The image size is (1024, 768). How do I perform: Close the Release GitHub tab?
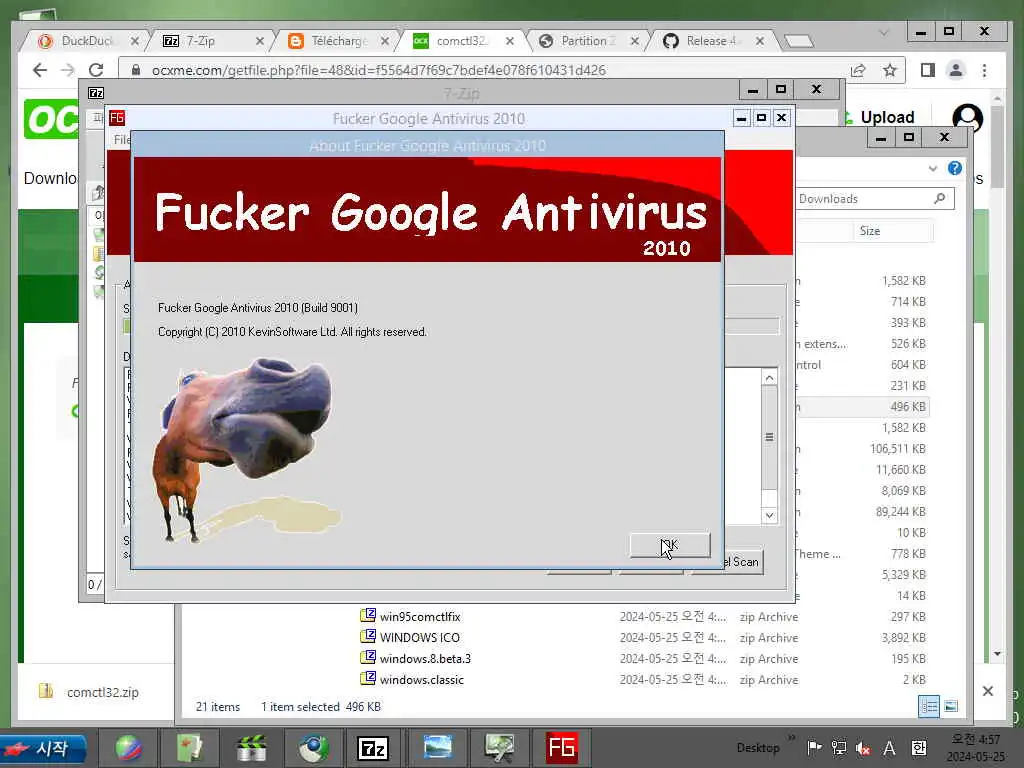760,41
